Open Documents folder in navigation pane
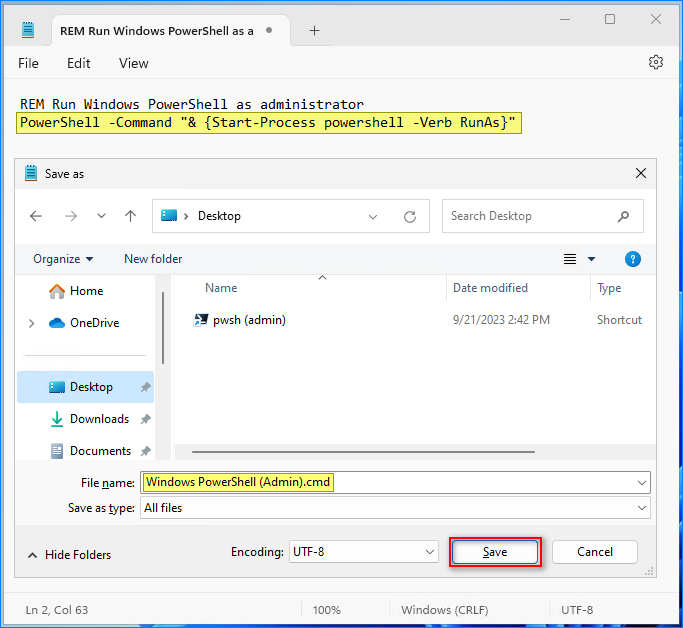 coord(91,451)
